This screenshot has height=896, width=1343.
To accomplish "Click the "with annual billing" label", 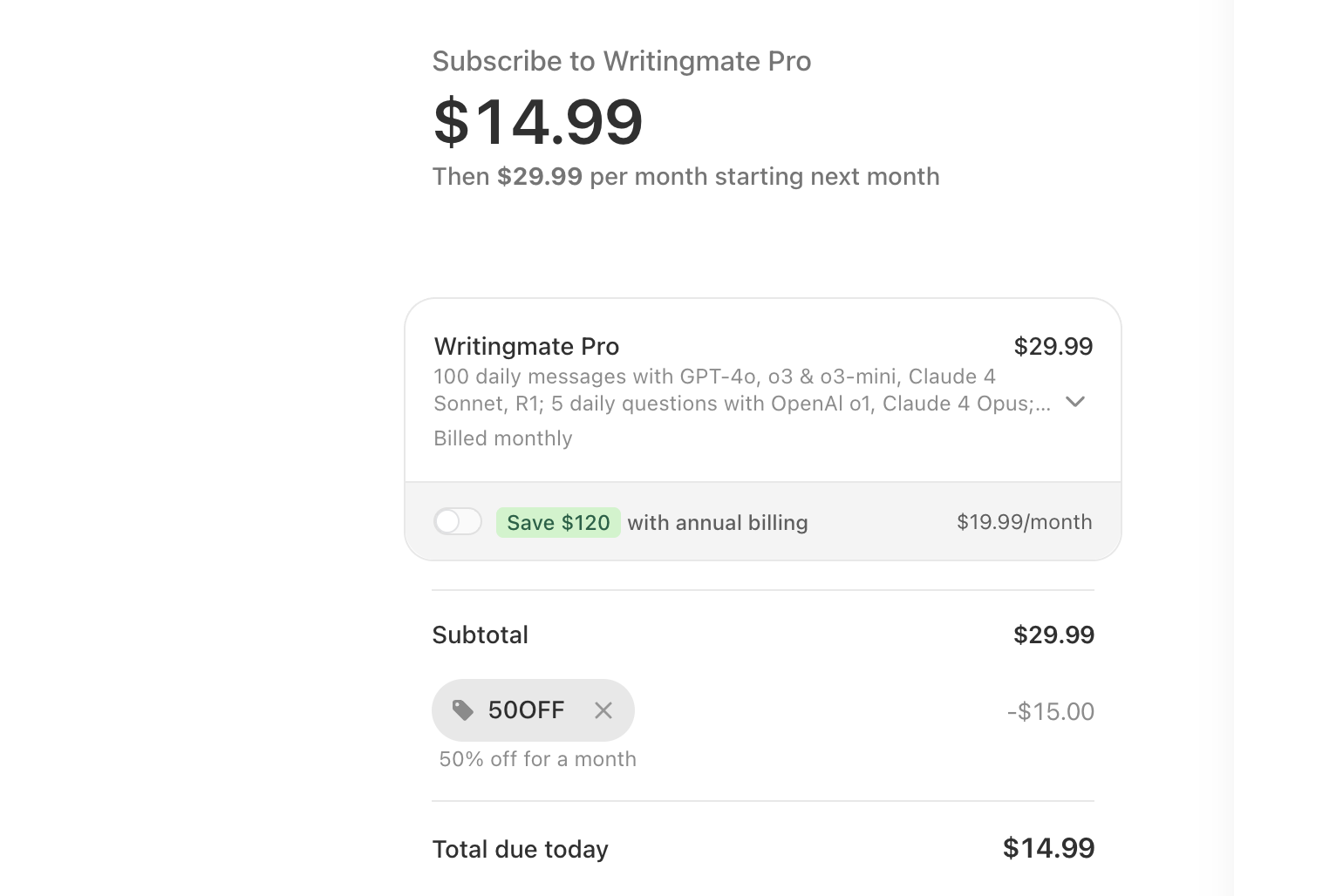I will point(718,522).
